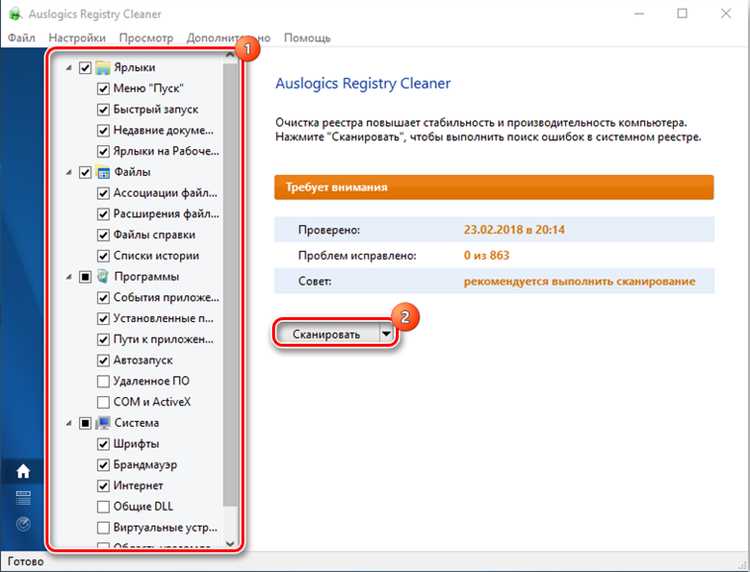The height and width of the screenshot is (572, 750).
Task: Maximize the Registry Cleaner window
Action: (x=683, y=14)
